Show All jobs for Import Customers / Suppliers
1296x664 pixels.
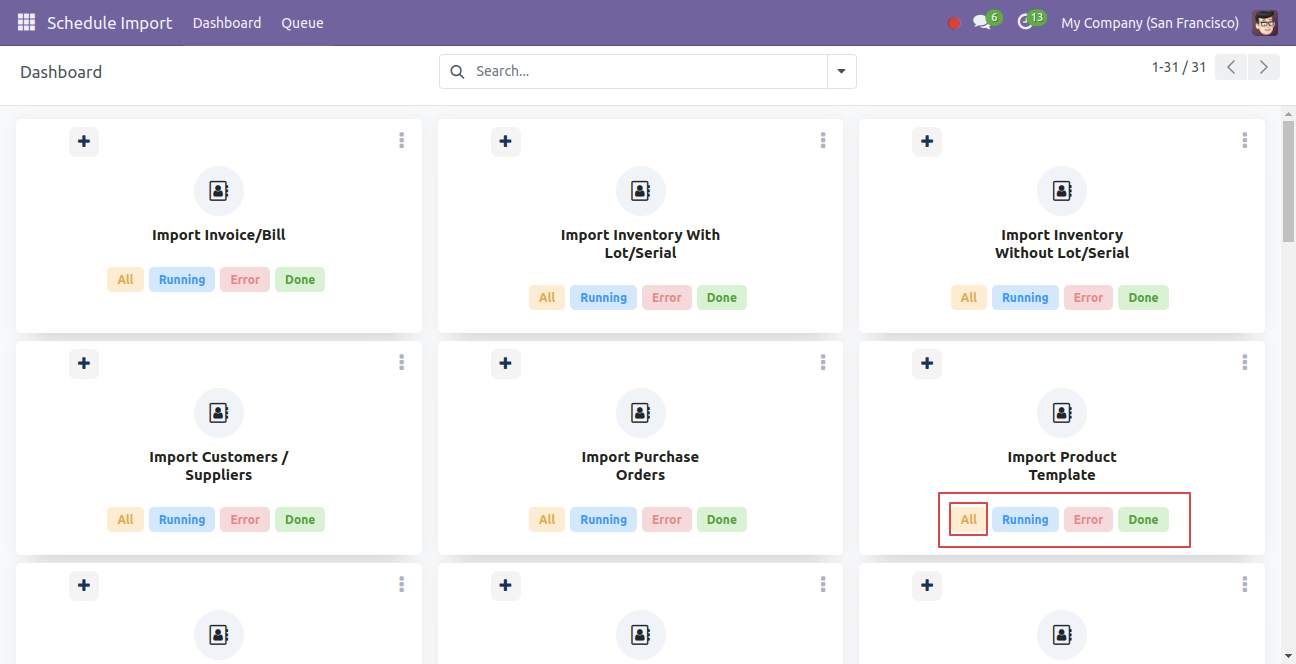pos(125,520)
